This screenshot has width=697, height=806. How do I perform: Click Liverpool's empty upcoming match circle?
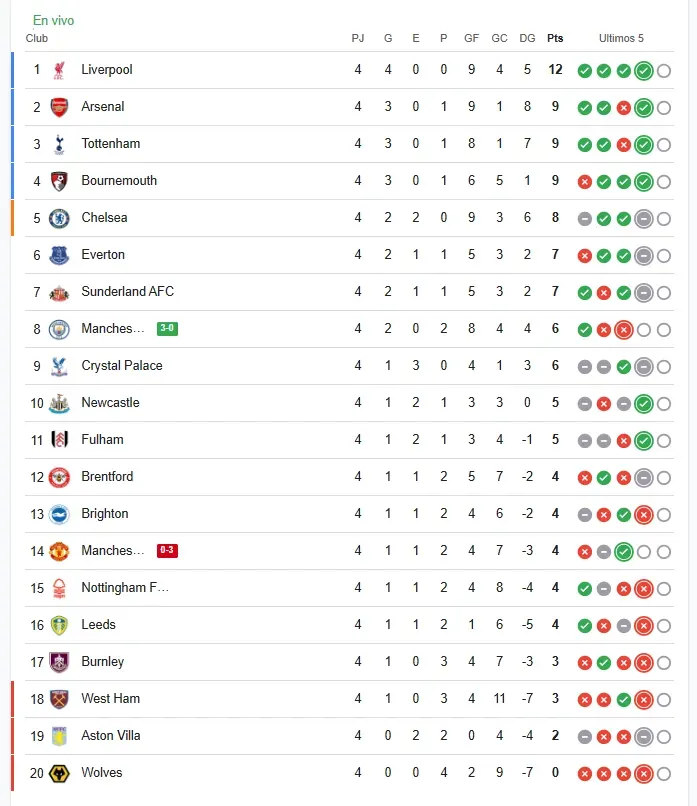(664, 71)
